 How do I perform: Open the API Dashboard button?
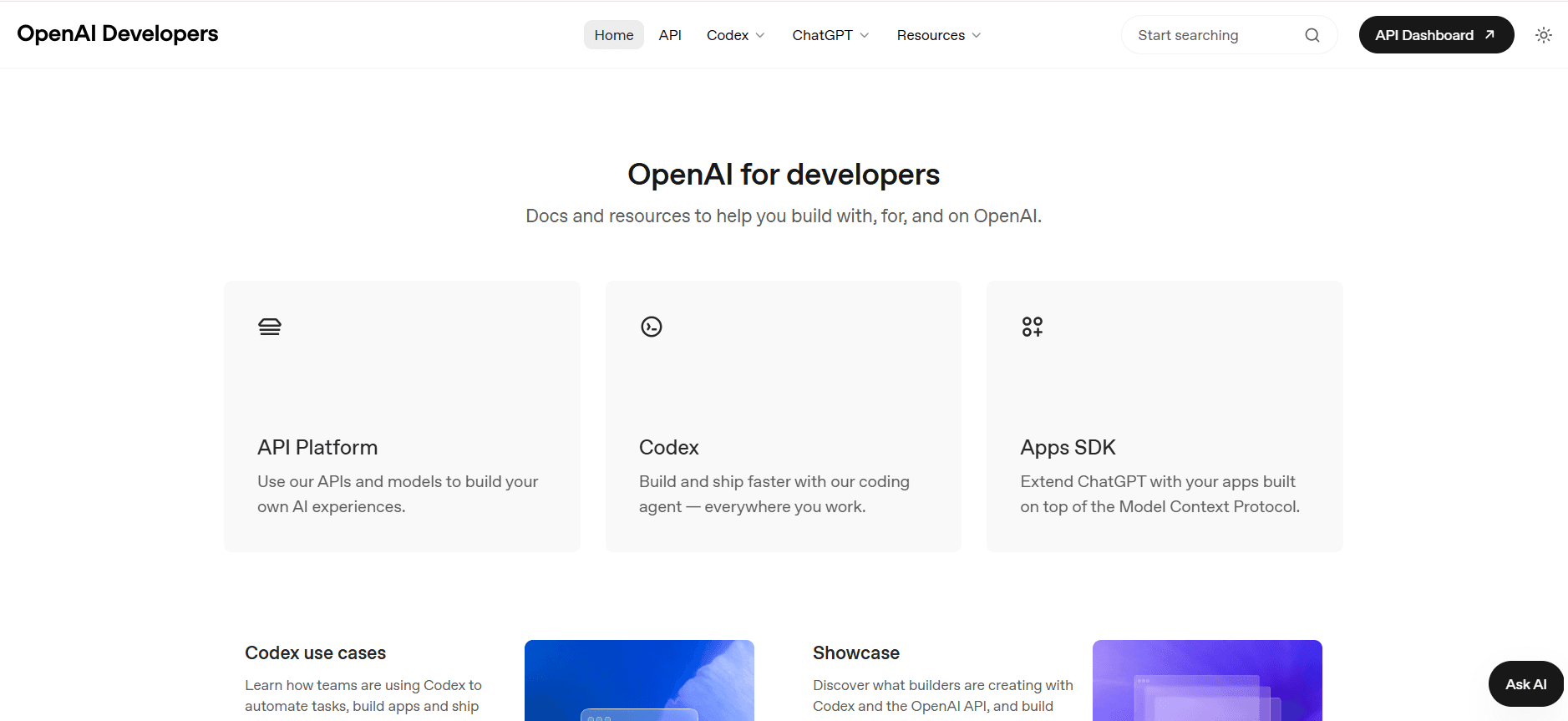click(x=1436, y=35)
